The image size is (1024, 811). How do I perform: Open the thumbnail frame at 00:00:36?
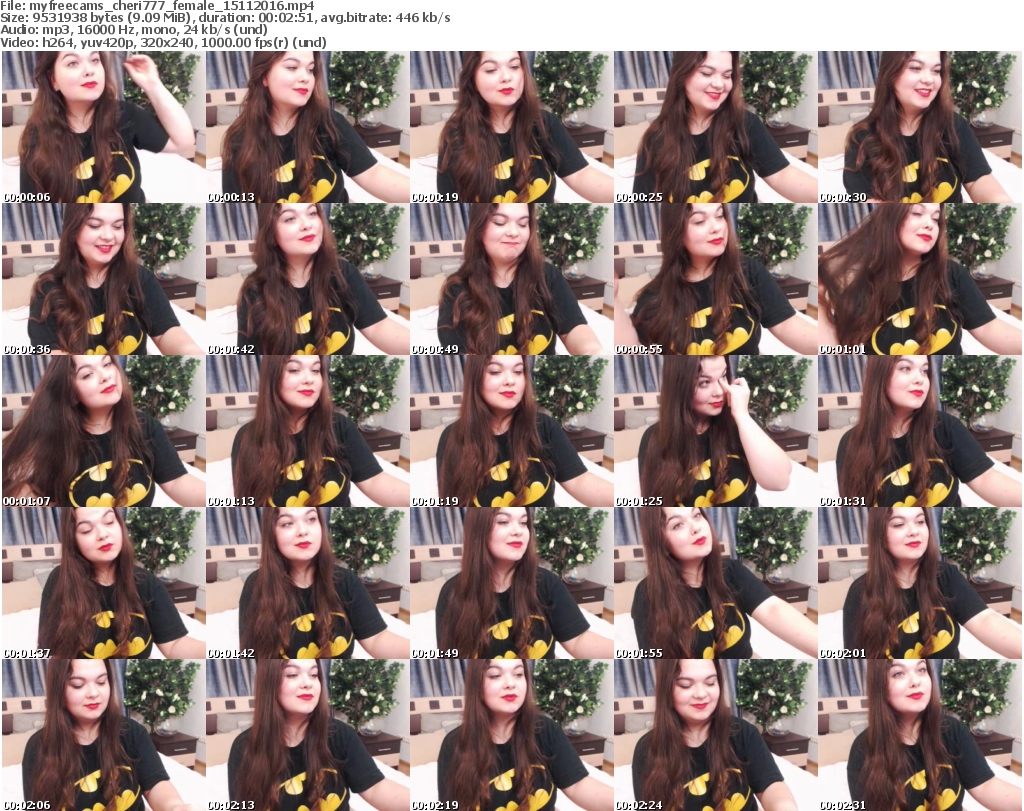point(104,279)
